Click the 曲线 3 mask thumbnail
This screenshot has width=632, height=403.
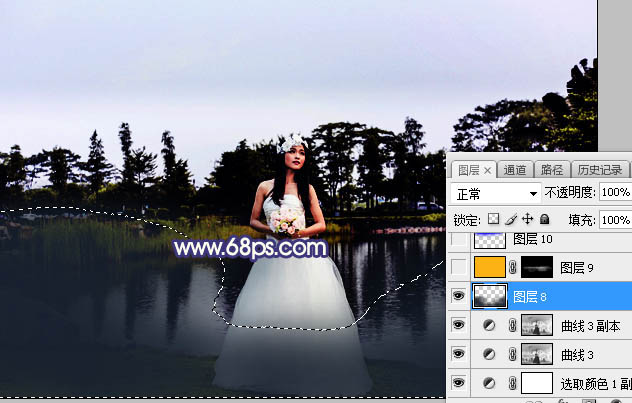[537, 354]
